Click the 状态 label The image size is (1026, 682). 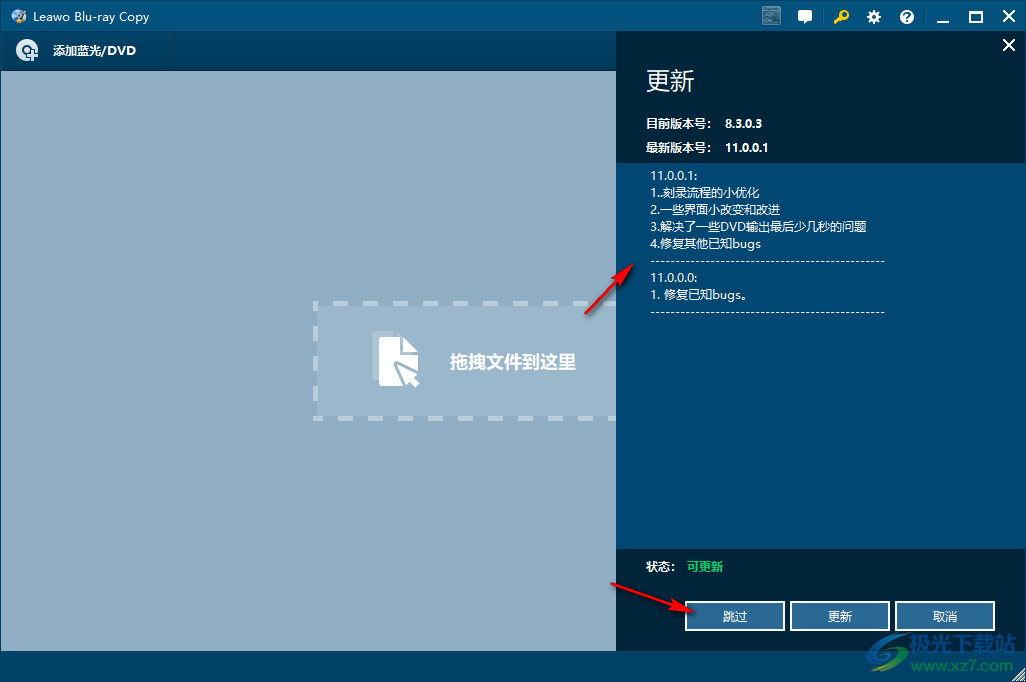point(660,567)
